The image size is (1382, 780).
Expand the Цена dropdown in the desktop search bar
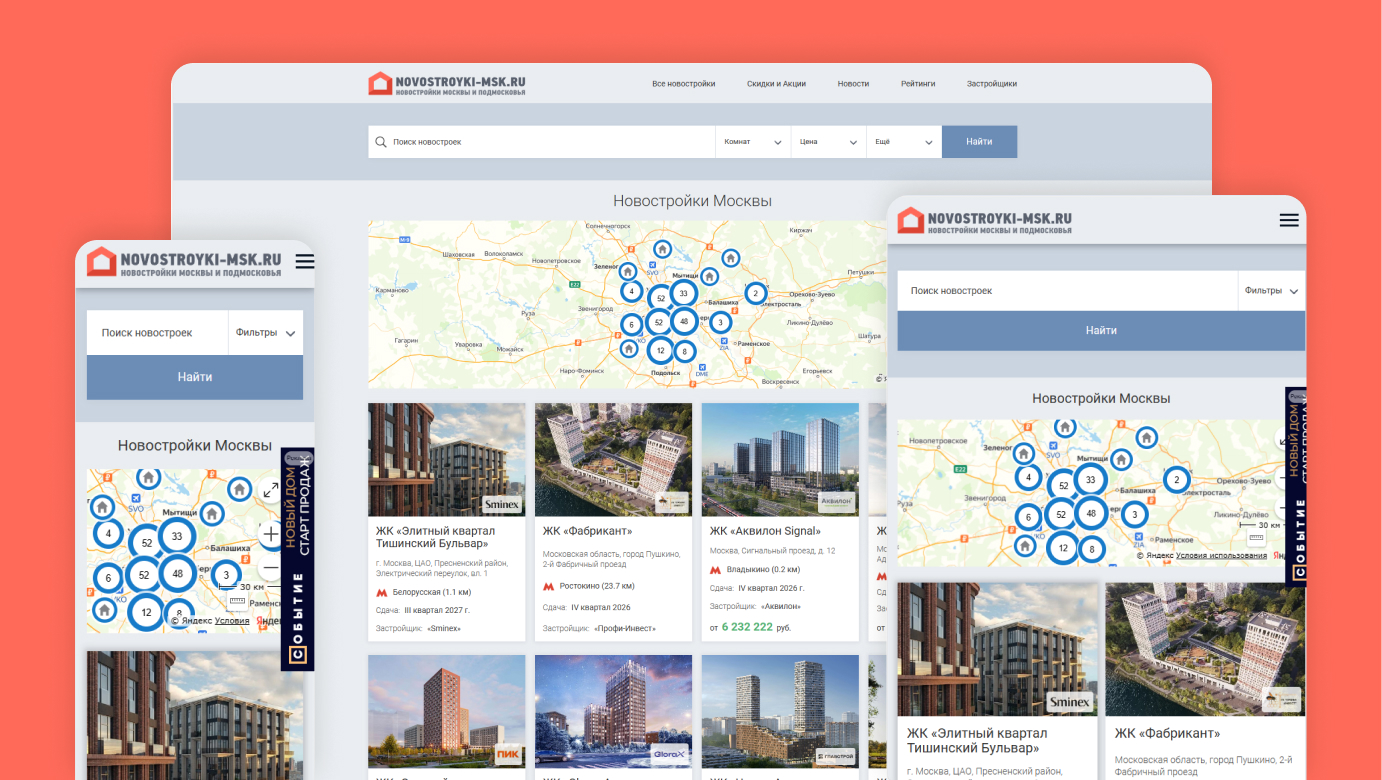[x=828, y=142]
